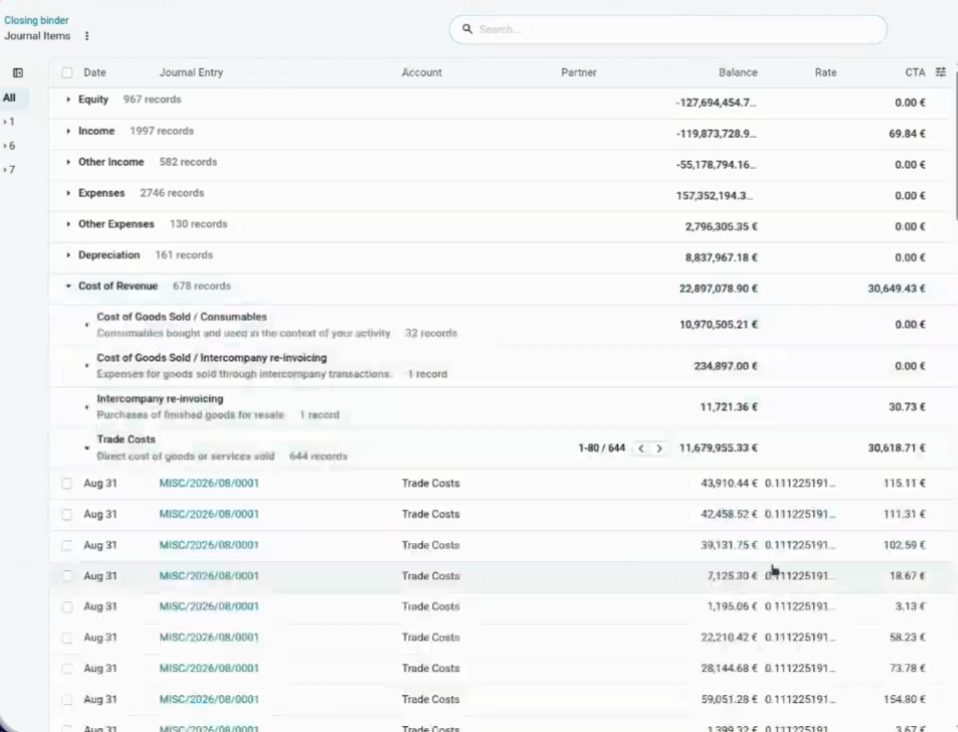
Task: Expand the Expenses group
Action: [x=68, y=193]
